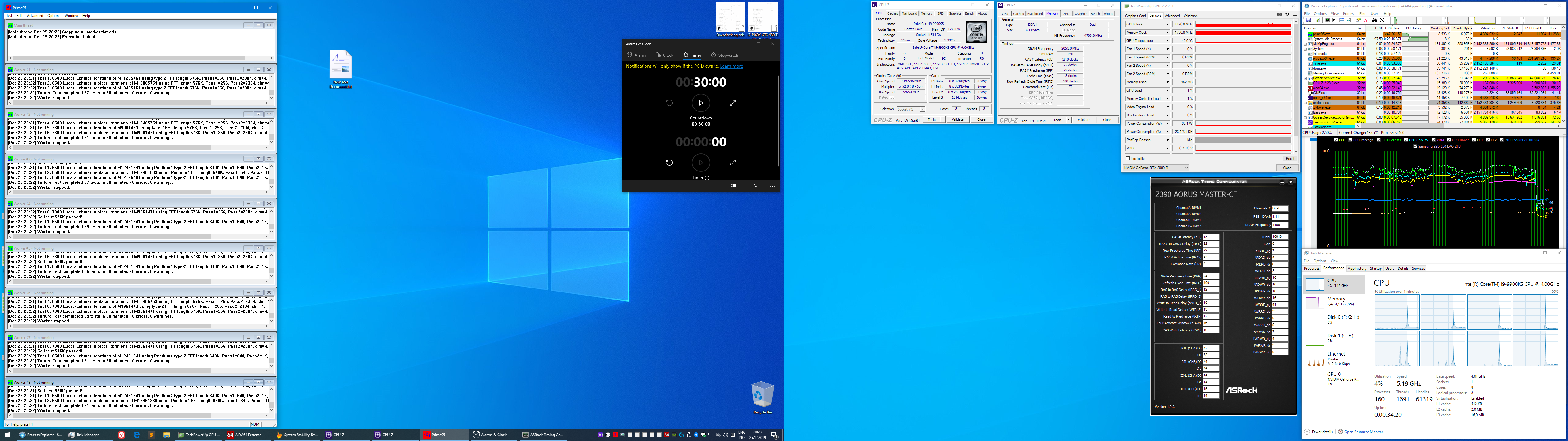The height and width of the screenshot is (441, 1568).
Task: Open the Recycle Bin desktop icon
Action: (762, 397)
